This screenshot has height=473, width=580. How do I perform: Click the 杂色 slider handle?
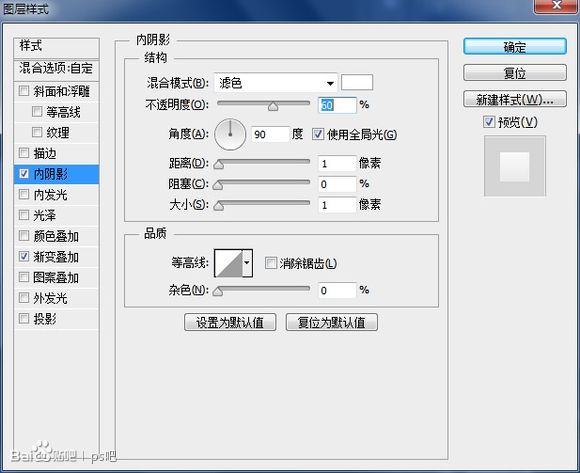[x=218, y=291]
